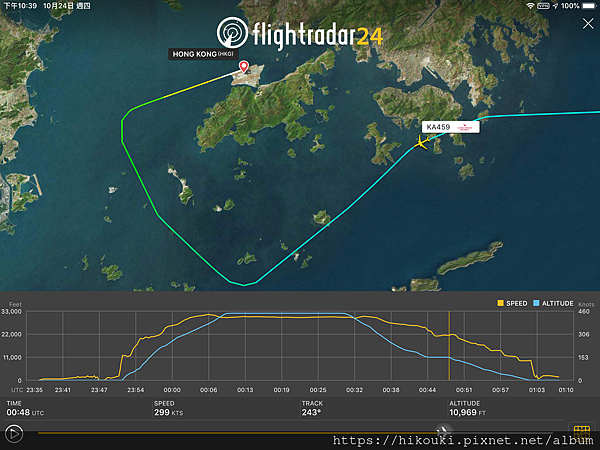The width and height of the screenshot is (600, 450).
Task: Select the TRACK 243° readout
Action: (x=312, y=408)
